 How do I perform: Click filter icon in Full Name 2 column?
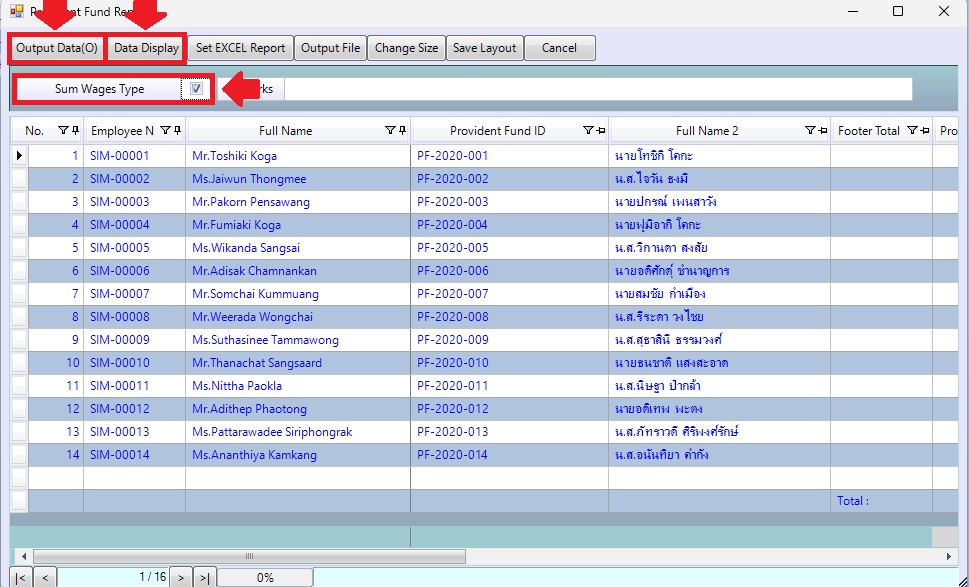click(x=810, y=131)
